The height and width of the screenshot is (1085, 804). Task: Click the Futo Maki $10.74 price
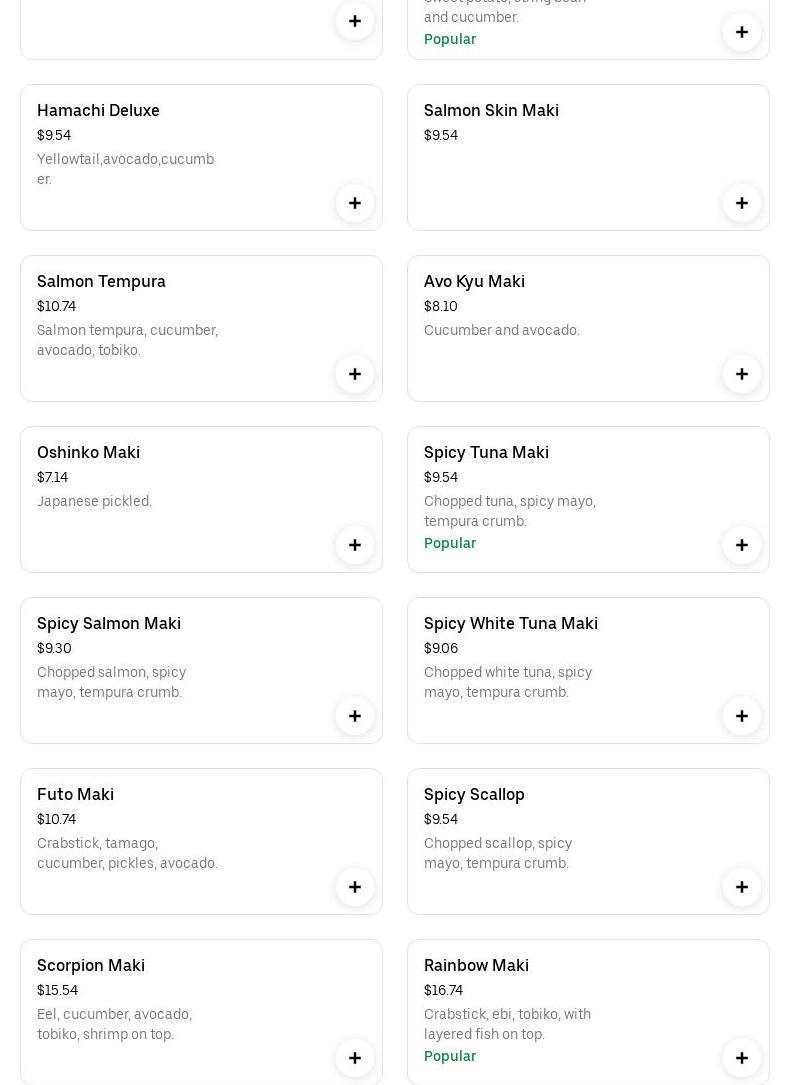click(x=56, y=820)
